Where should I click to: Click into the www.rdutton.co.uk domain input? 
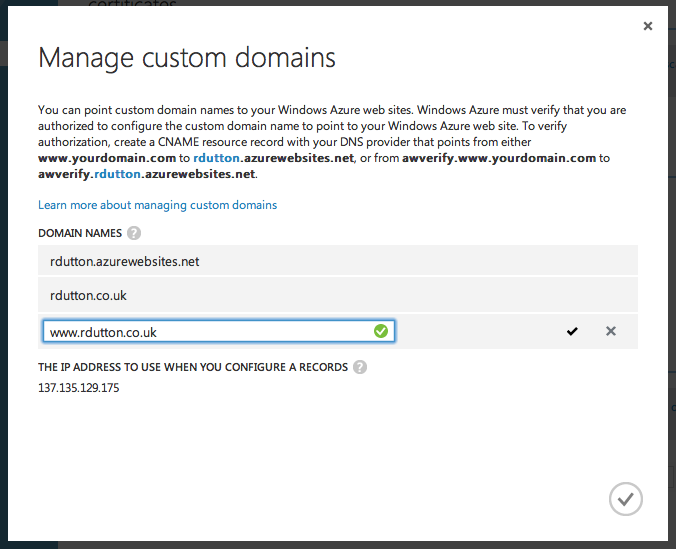[x=219, y=331]
